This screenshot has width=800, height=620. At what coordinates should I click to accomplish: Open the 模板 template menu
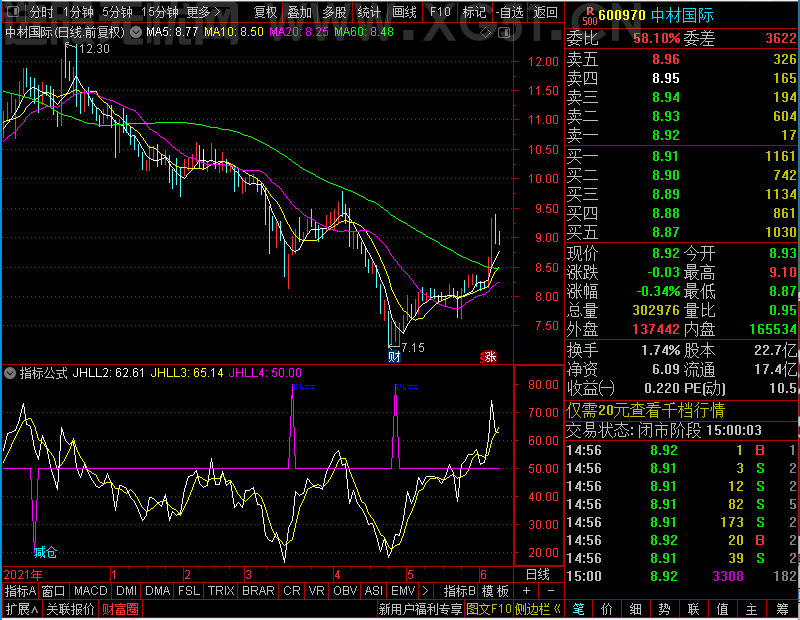(x=495, y=591)
